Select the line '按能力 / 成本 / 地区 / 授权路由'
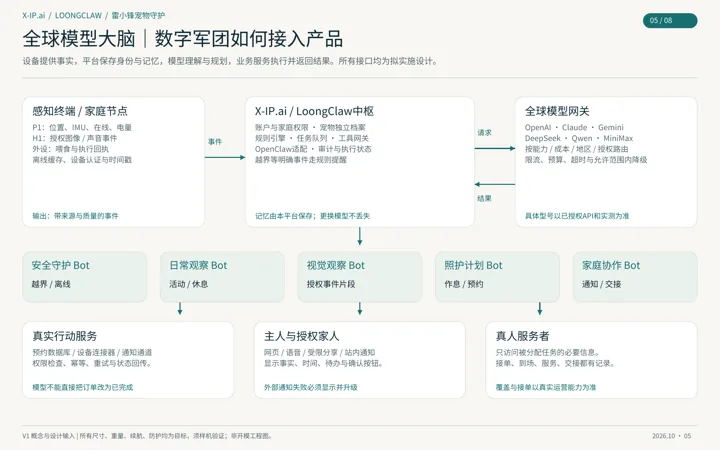The width and height of the screenshot is (720, 450). (x=577, y=149)
